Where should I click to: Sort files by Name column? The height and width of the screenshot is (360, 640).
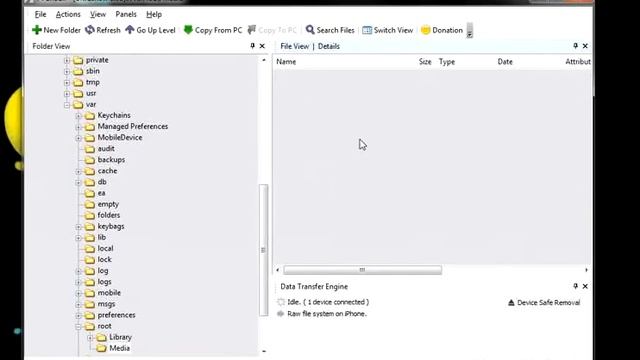click(286, 62)
